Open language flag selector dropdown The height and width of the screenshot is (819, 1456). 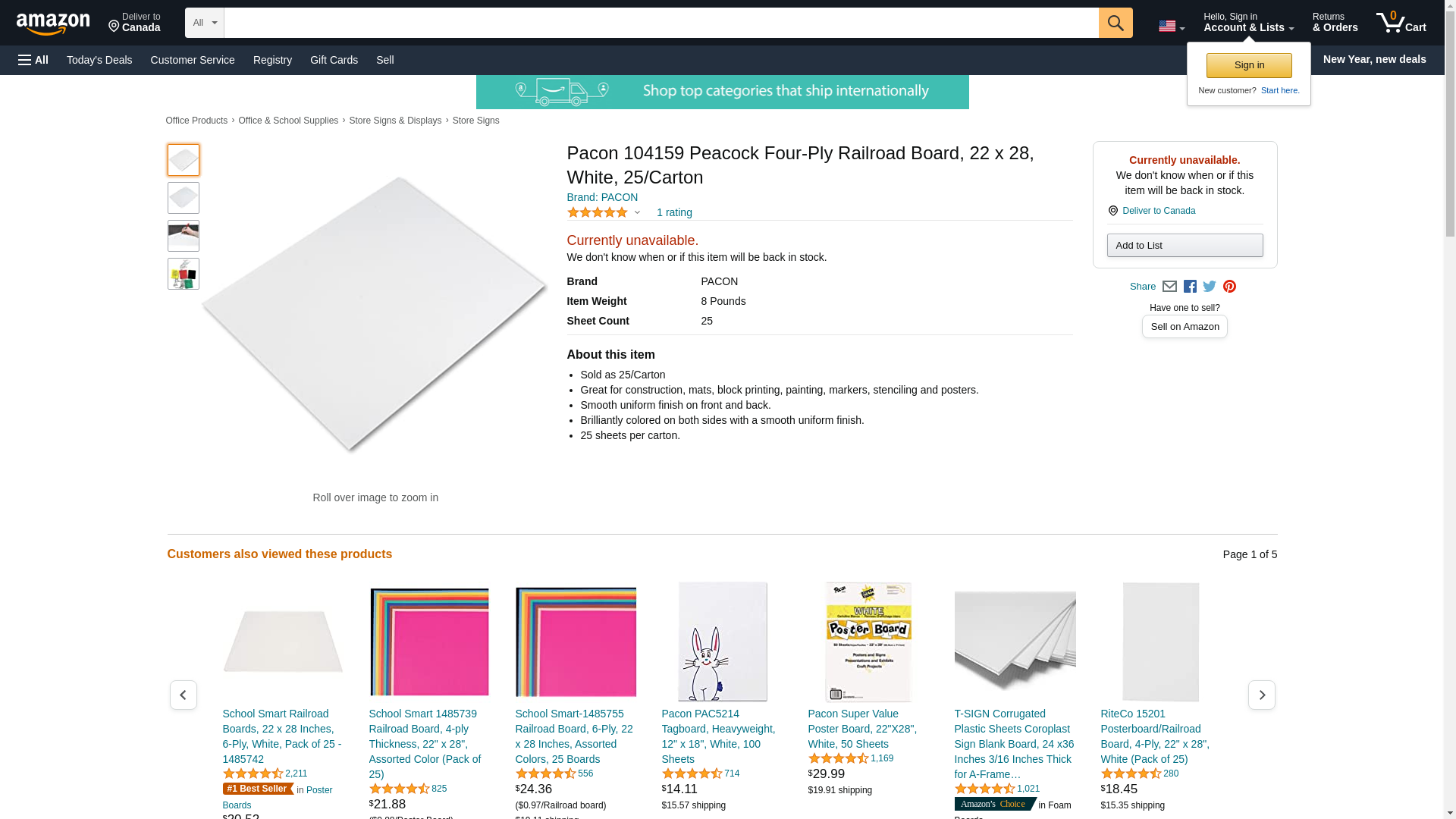pos(1171,27)
